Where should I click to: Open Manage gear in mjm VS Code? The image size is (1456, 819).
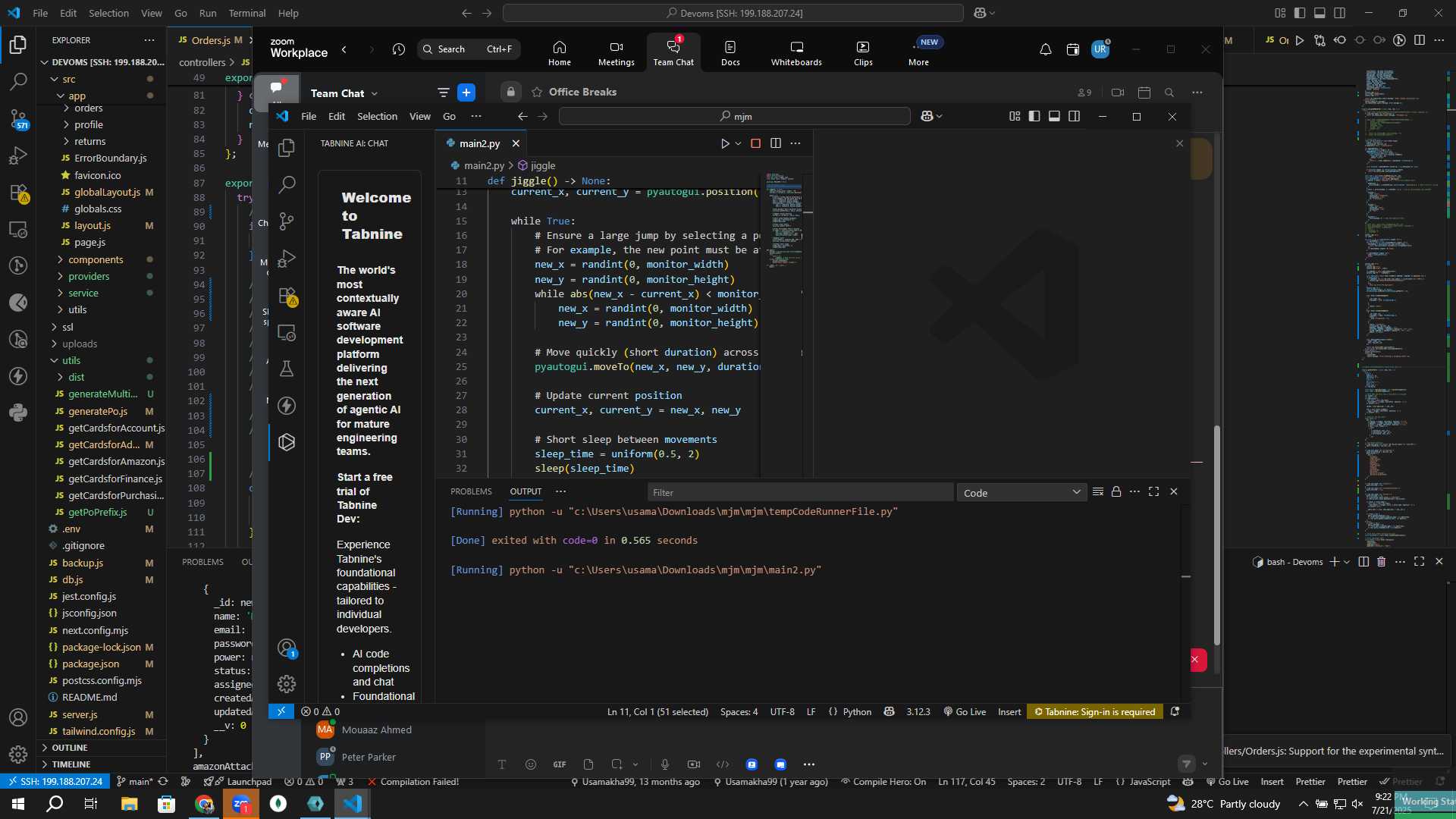[x=287, y=684]
